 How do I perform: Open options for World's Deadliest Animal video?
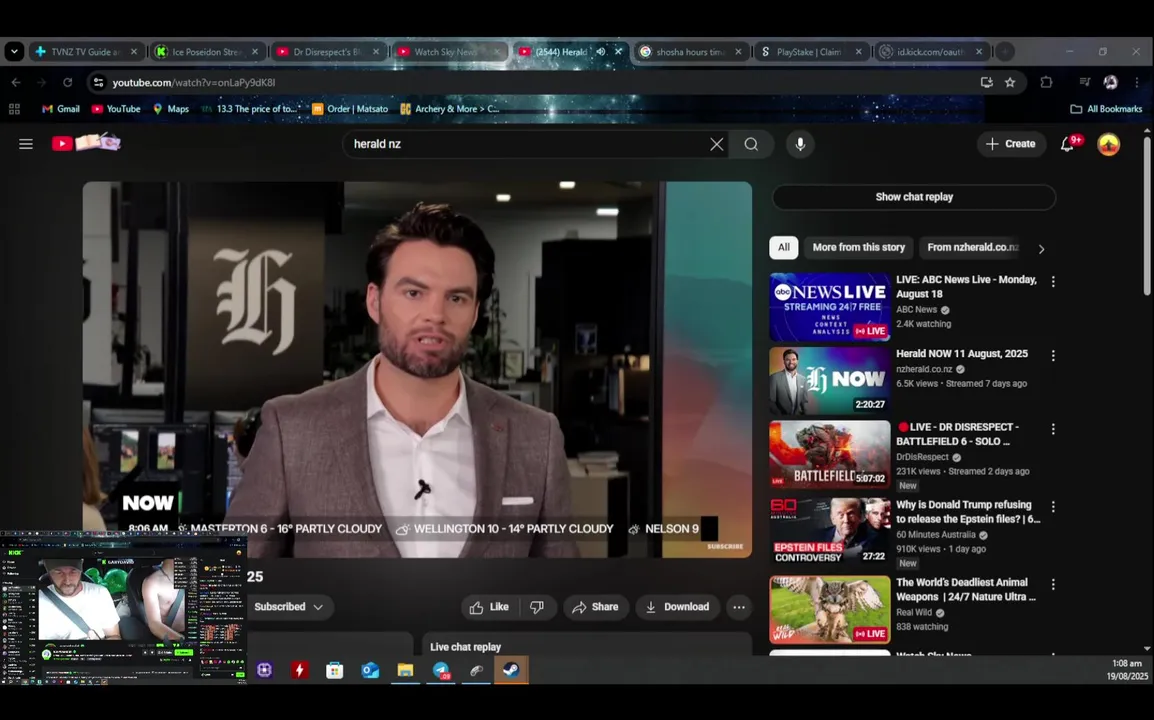tap(1053, 585)
